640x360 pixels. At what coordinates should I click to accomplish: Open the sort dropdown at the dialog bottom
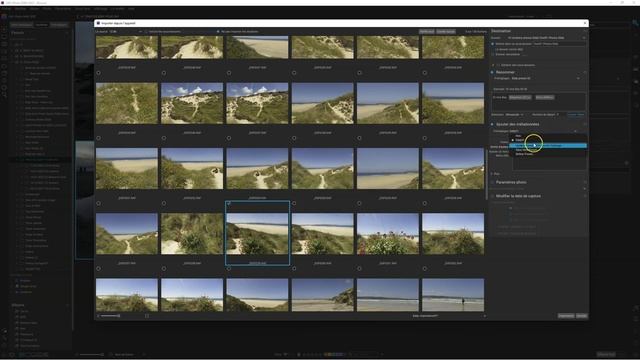click(448, 316)
